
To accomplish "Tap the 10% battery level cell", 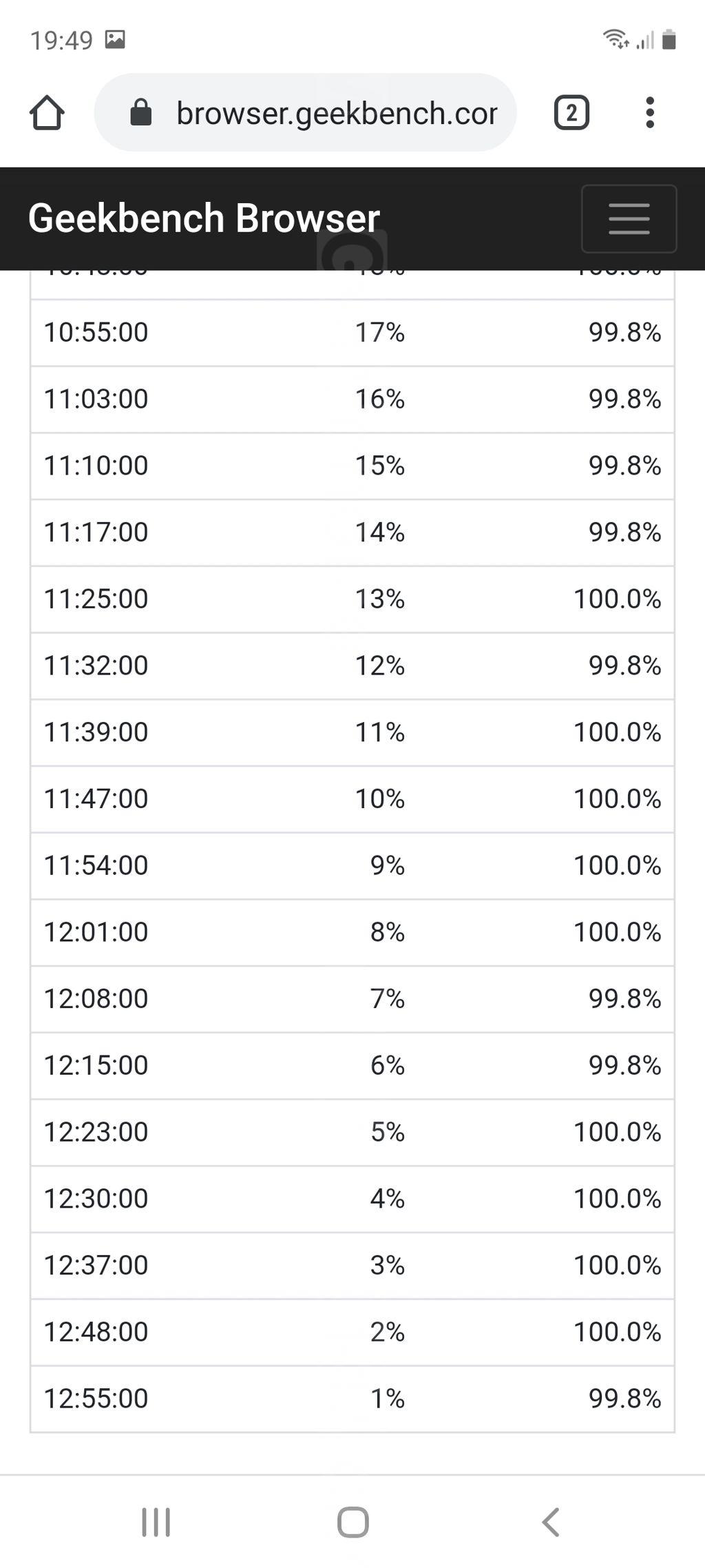I will pos(379,798).
